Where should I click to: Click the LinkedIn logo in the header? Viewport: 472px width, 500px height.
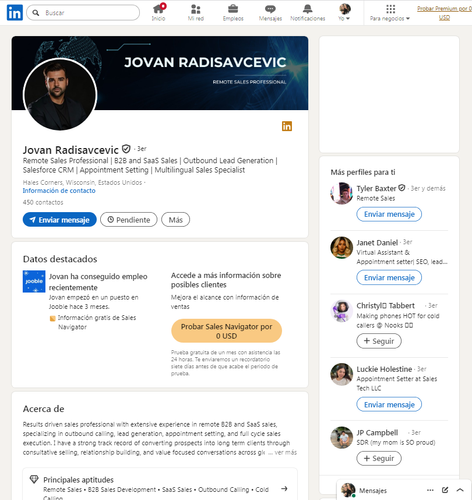(15, 13)
